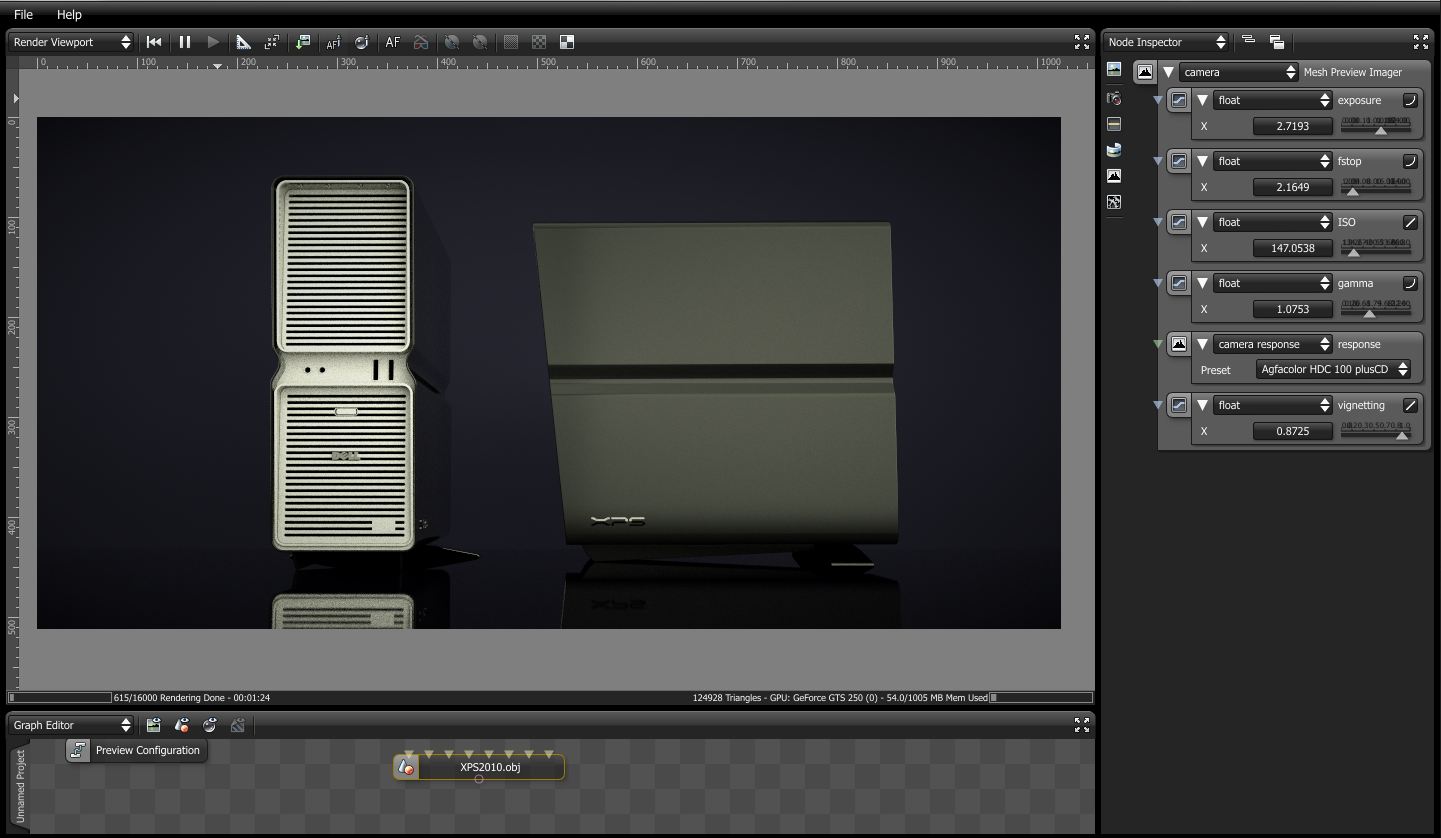Restart the render with the rewind button

(x=154, y=42)
